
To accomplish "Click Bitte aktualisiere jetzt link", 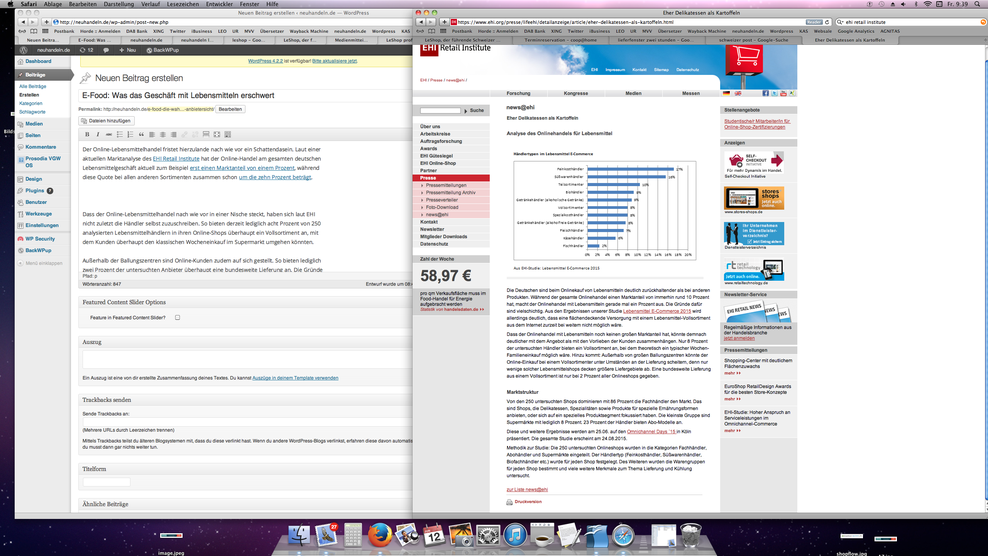I will click(x=335, y=61).
